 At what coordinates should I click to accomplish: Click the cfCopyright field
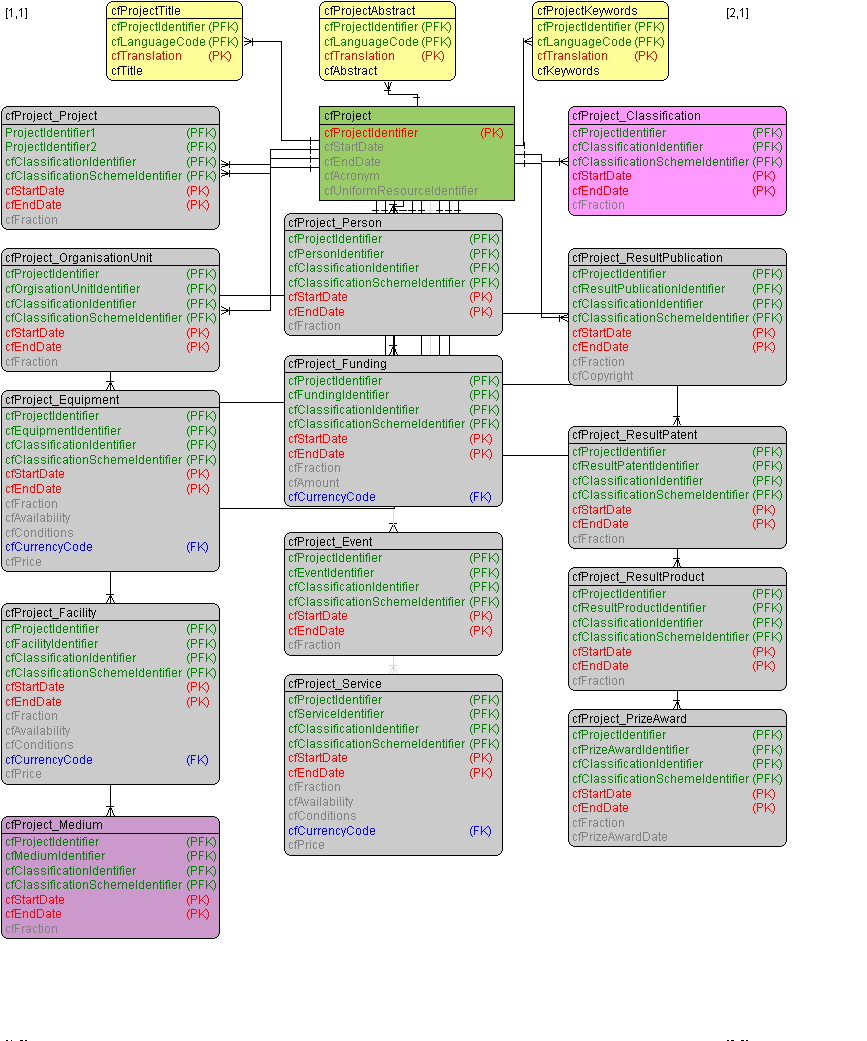tap(603, 376)
